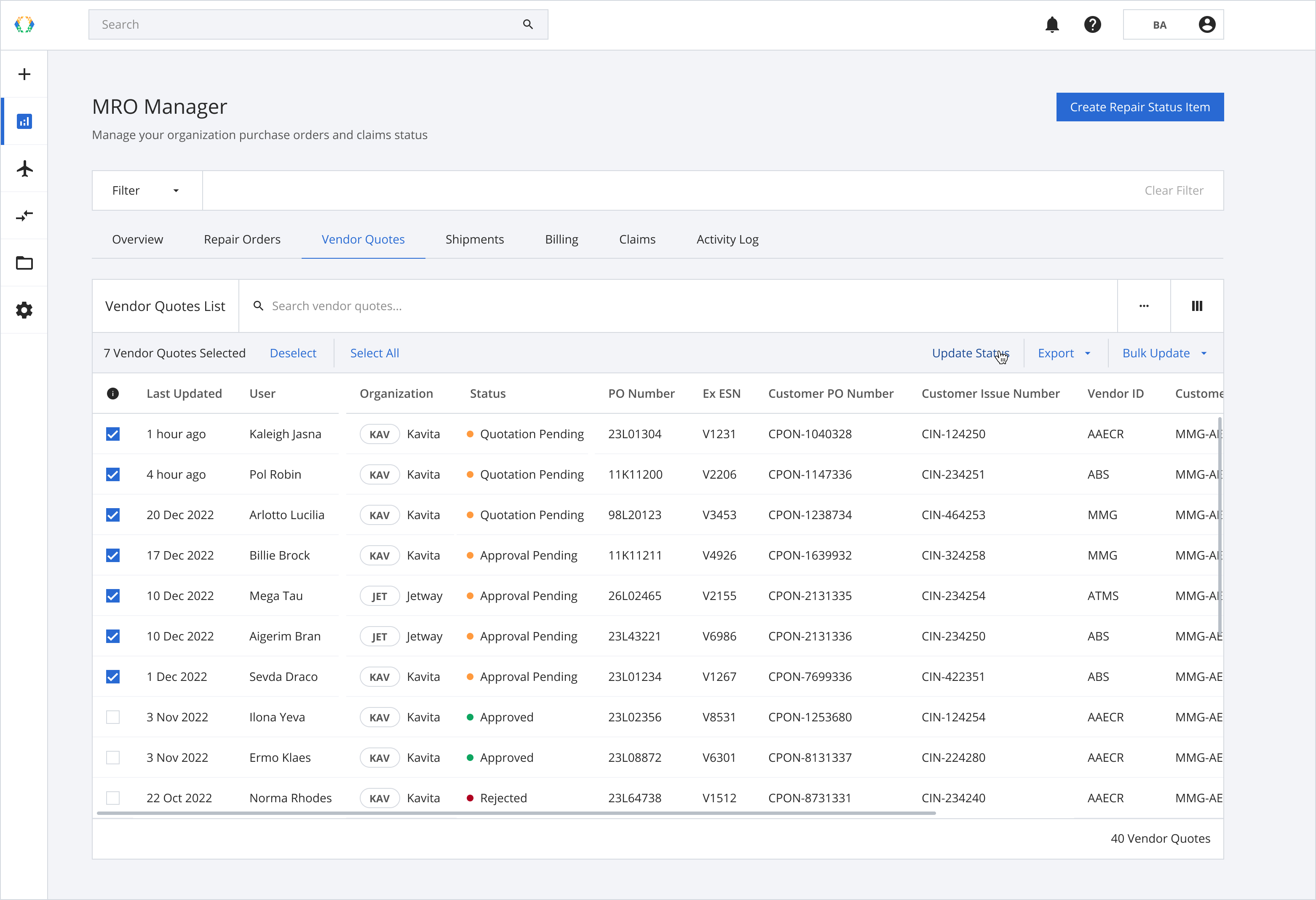This screenshot has width=1316, height=900.
Task: Click CPON-1253680 cell
Action: point(810,718)
